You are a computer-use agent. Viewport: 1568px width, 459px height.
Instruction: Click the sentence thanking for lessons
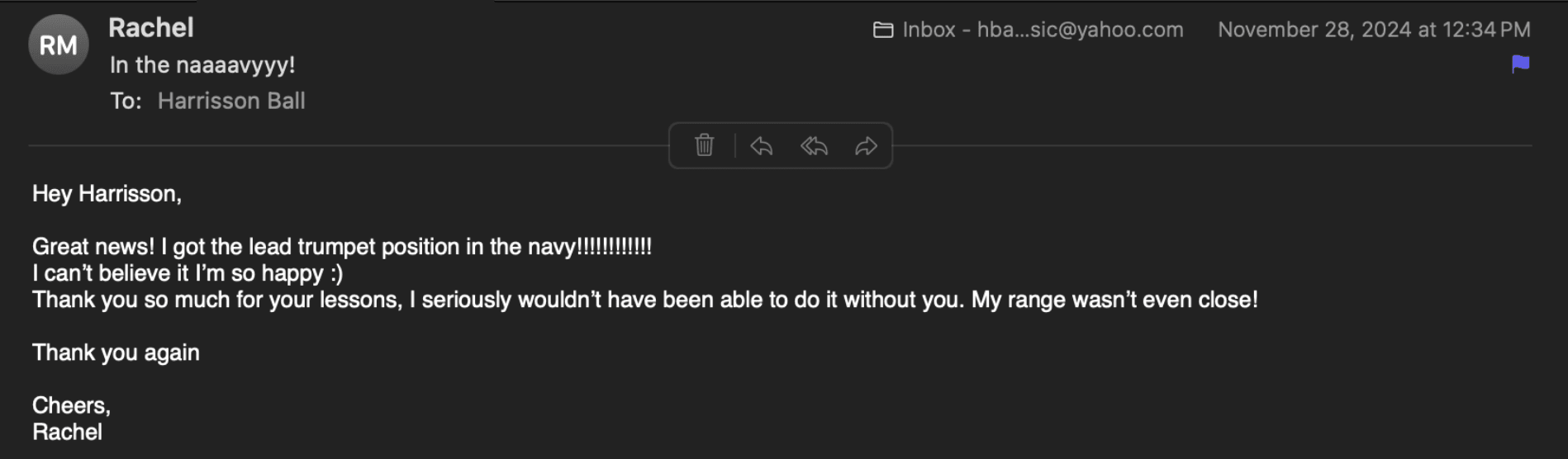644,300
